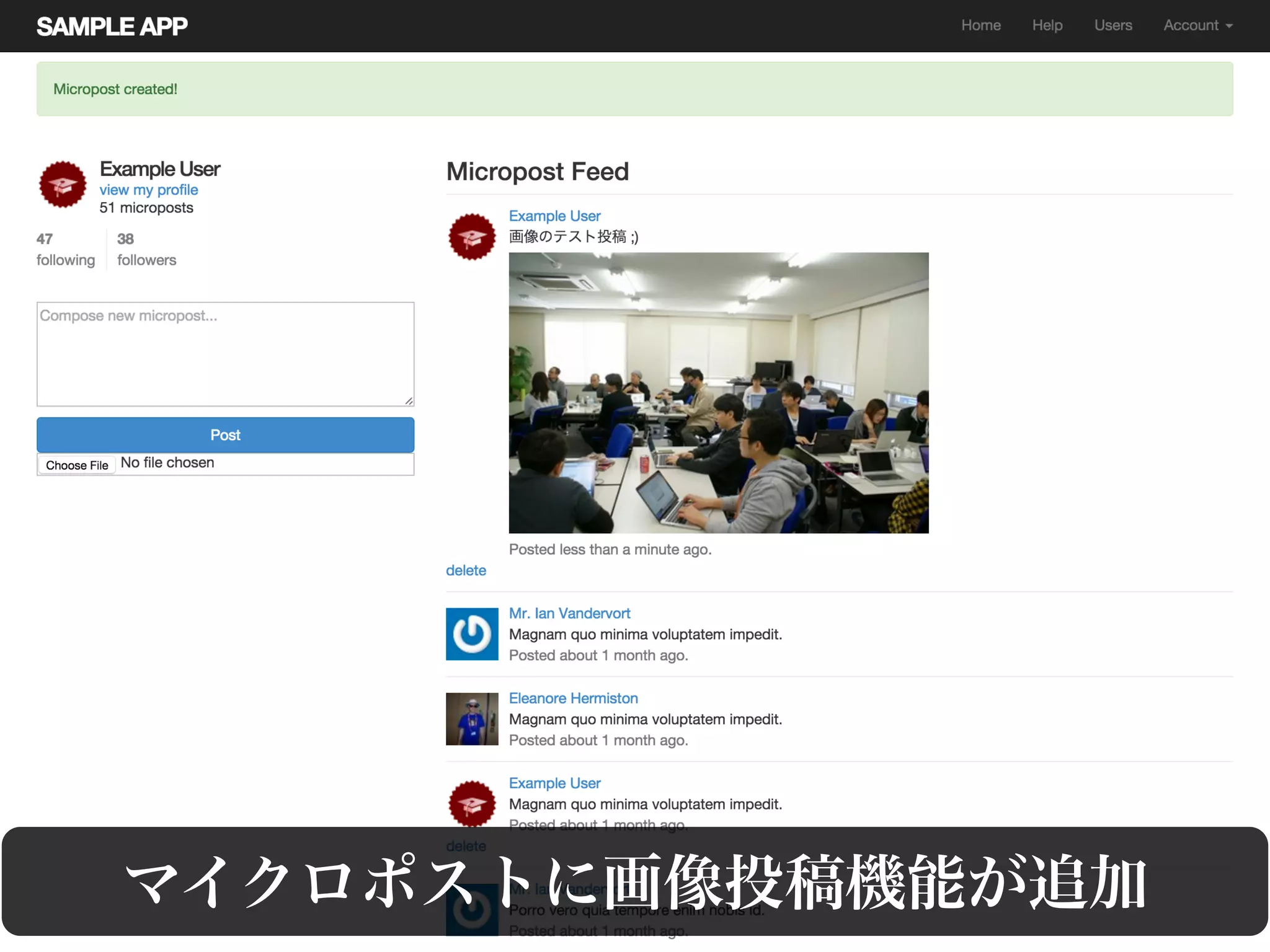Click the sidebar Example User avatar icon
The width and height of the screenshot is (1270, 952).
pos(63,185)
